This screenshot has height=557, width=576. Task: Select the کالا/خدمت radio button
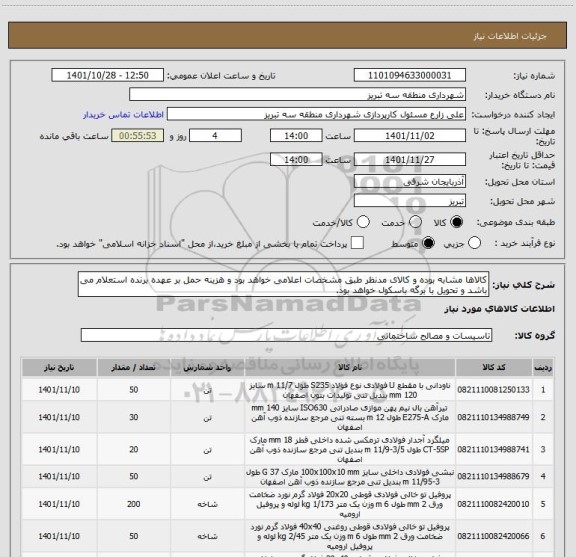363,222
